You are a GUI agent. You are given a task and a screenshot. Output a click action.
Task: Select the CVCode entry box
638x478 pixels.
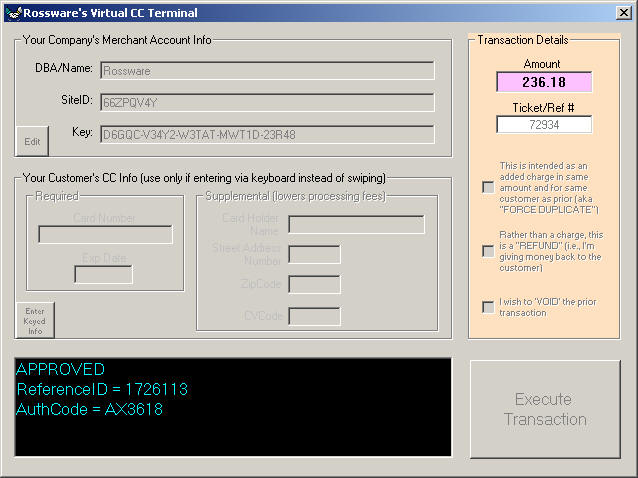(314, 316)
